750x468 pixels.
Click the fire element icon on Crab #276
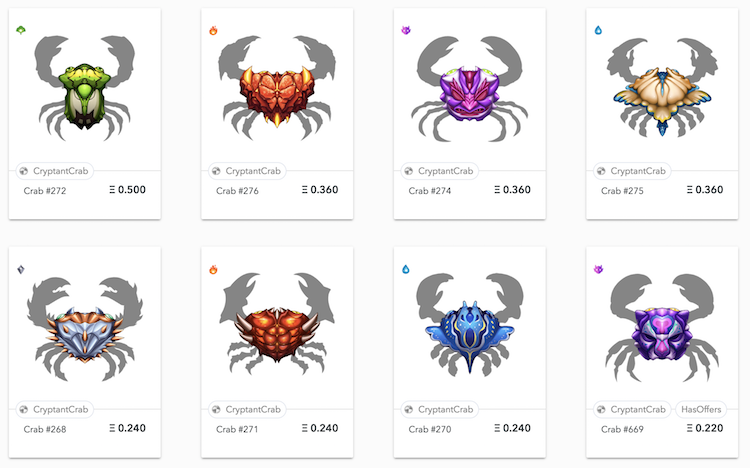(x=213, y=31)
